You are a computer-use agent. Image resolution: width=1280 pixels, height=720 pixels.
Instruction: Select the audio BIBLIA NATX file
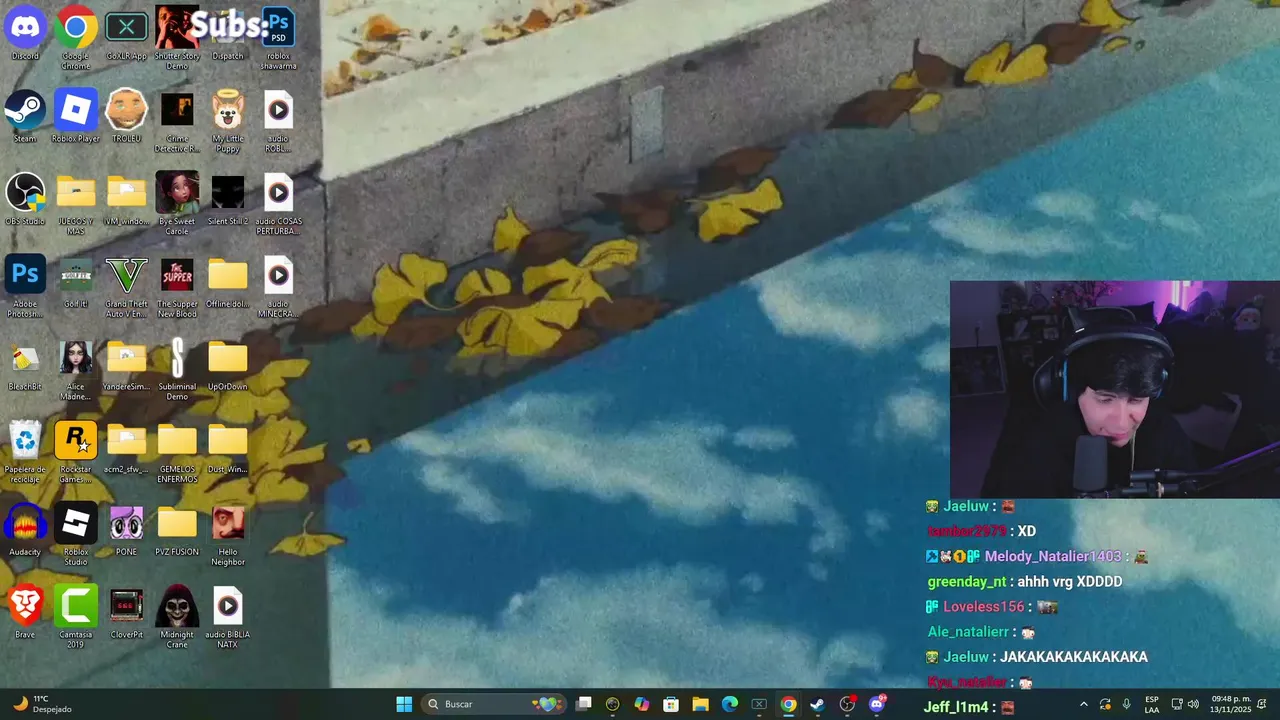(228, 617)
